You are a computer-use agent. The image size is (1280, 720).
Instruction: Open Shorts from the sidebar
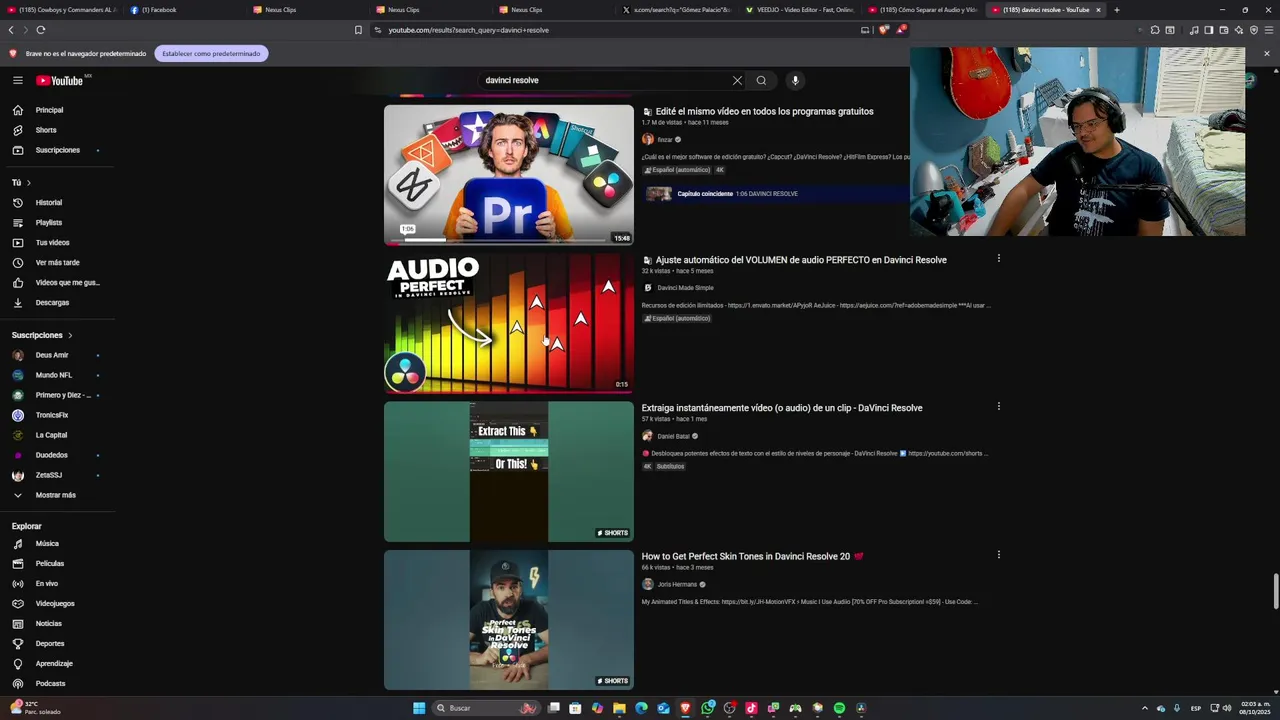pyautogui.click(x=46, y=130)
